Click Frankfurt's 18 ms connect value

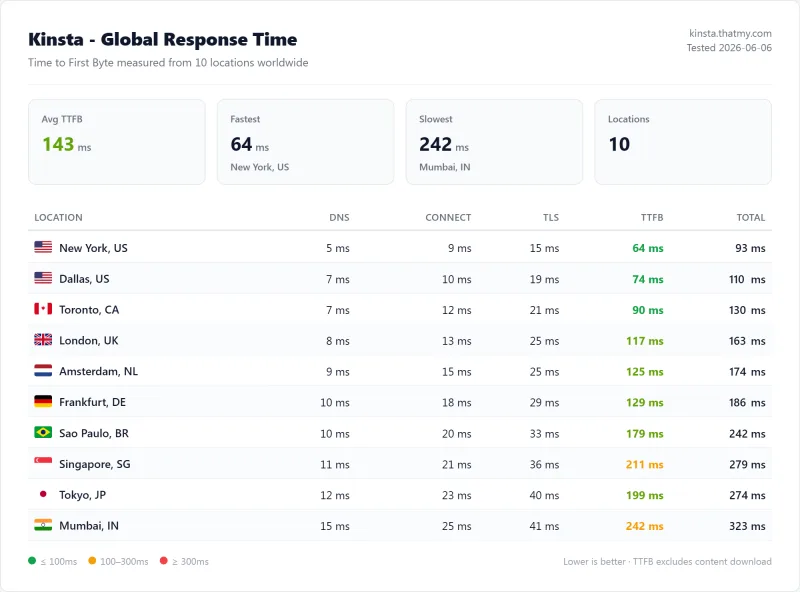tap(457, 402)
